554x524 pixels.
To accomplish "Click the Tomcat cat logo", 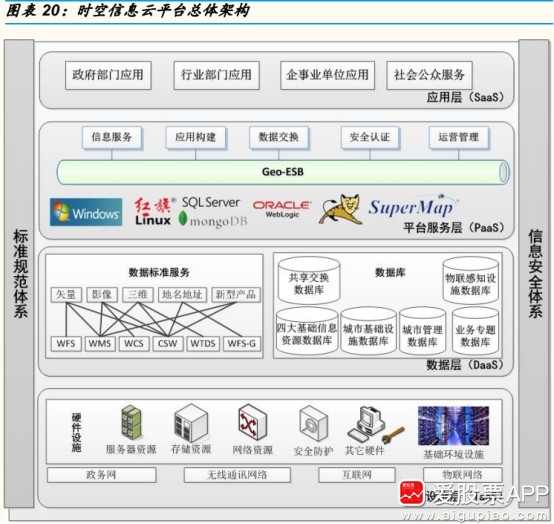I will pos(341,209).
